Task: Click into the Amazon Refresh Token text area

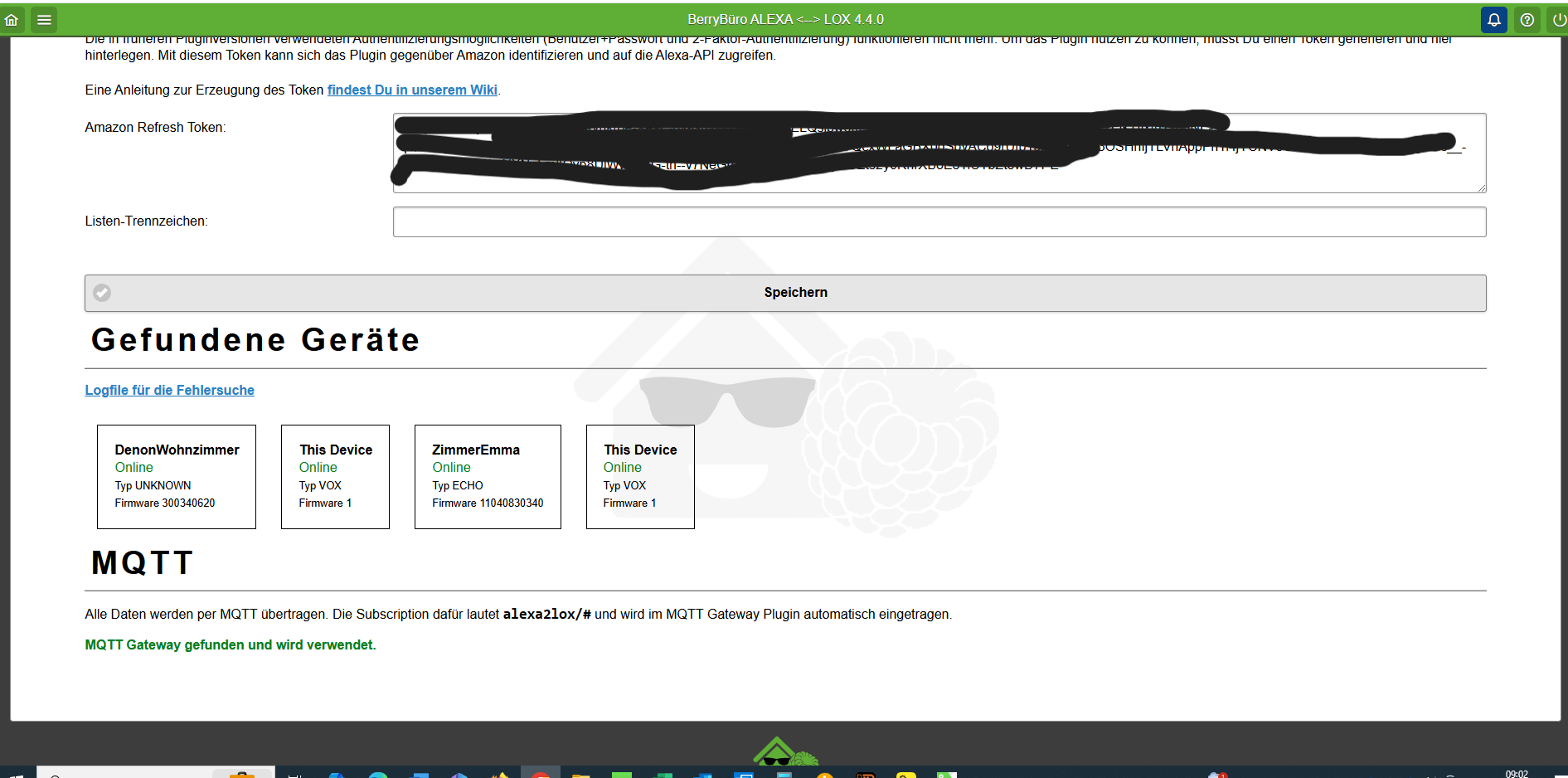Action: coord(939,153)
